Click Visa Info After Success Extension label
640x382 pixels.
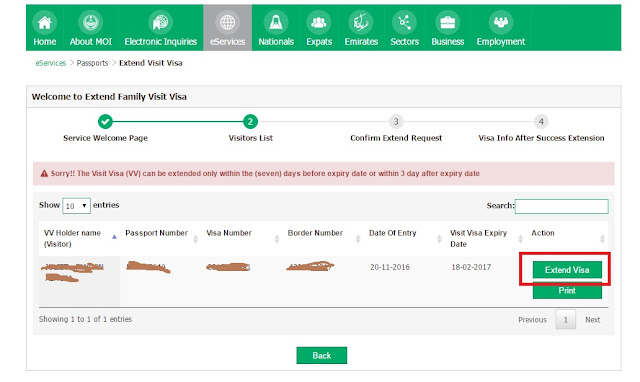coord(541,138)
